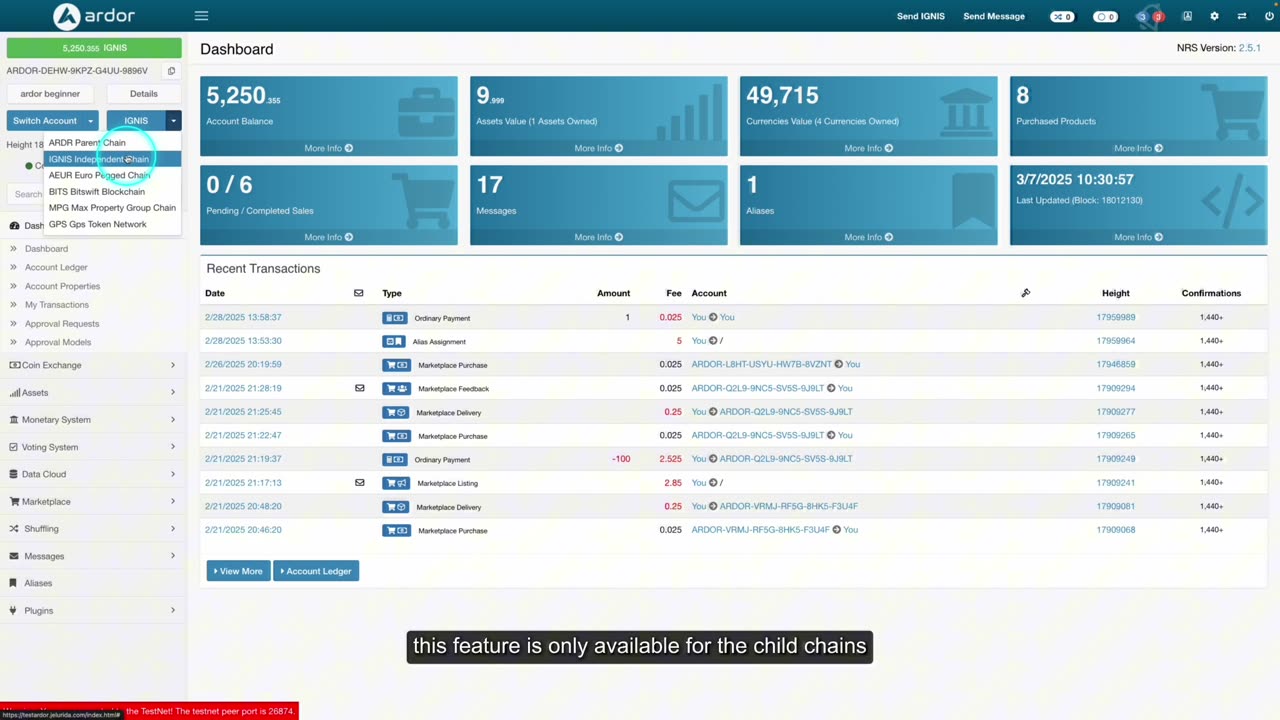Select ARDR Parent Chain from dropdown
The height and width of the screenshot is (720, 1280).
pyautogui.click(x=113, y=142)
